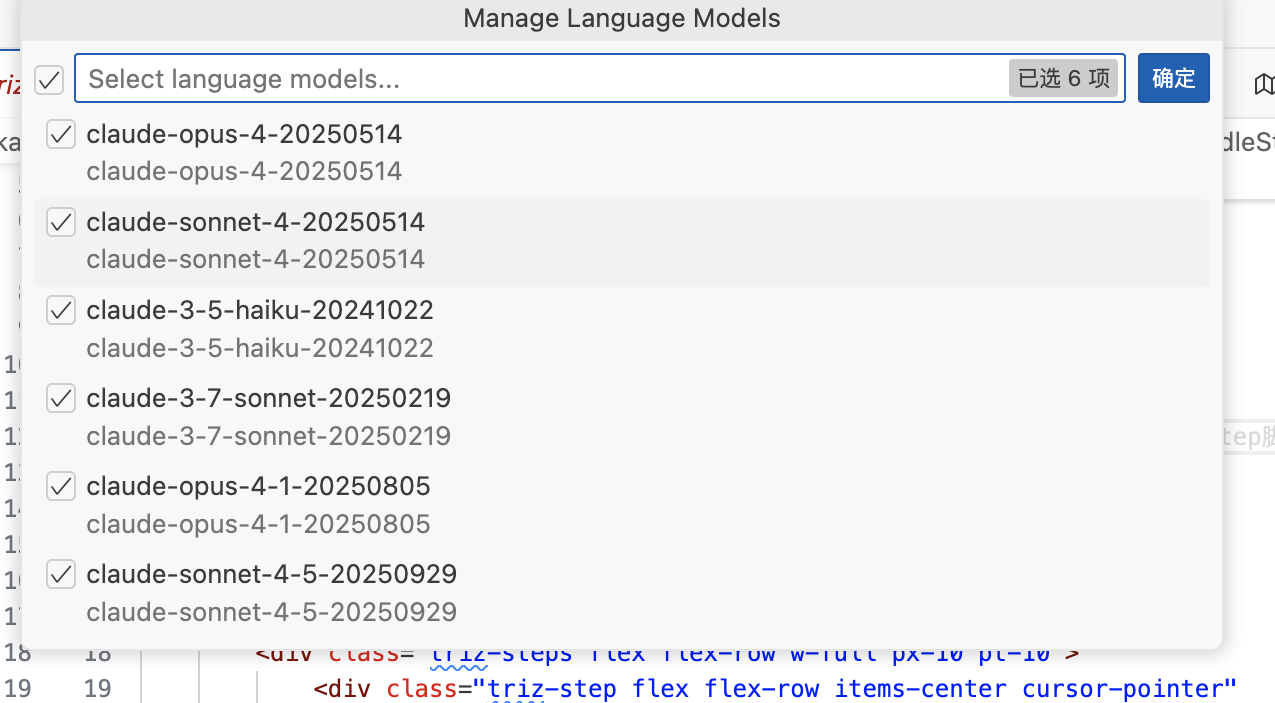The image size is (1275, 703).
Task: Toggle the claude-sonnet-4-5-20250929 checkbox
Action: tap(61, 575)
